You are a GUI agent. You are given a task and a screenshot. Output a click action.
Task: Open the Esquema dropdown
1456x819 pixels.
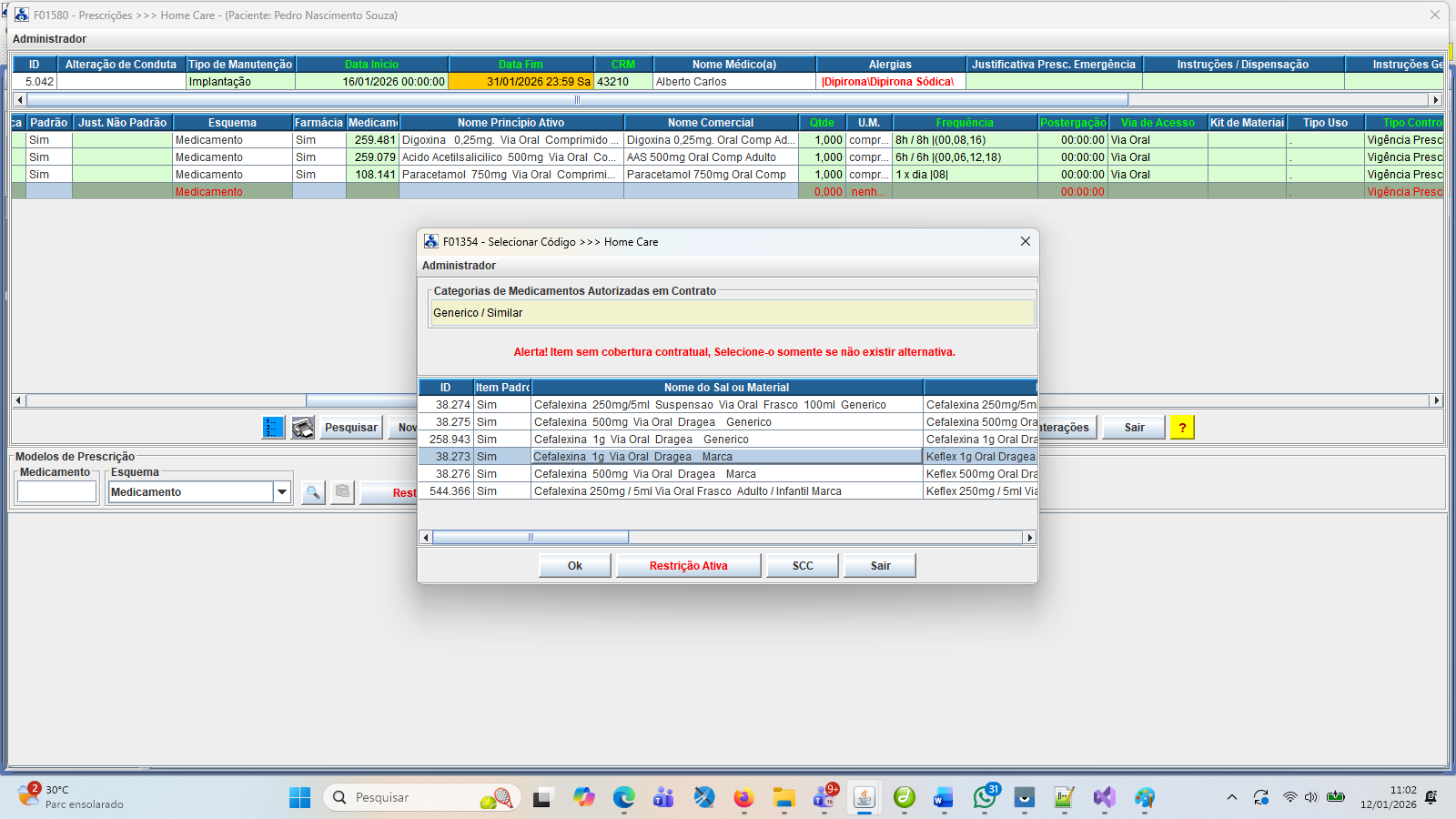(282, 492)
